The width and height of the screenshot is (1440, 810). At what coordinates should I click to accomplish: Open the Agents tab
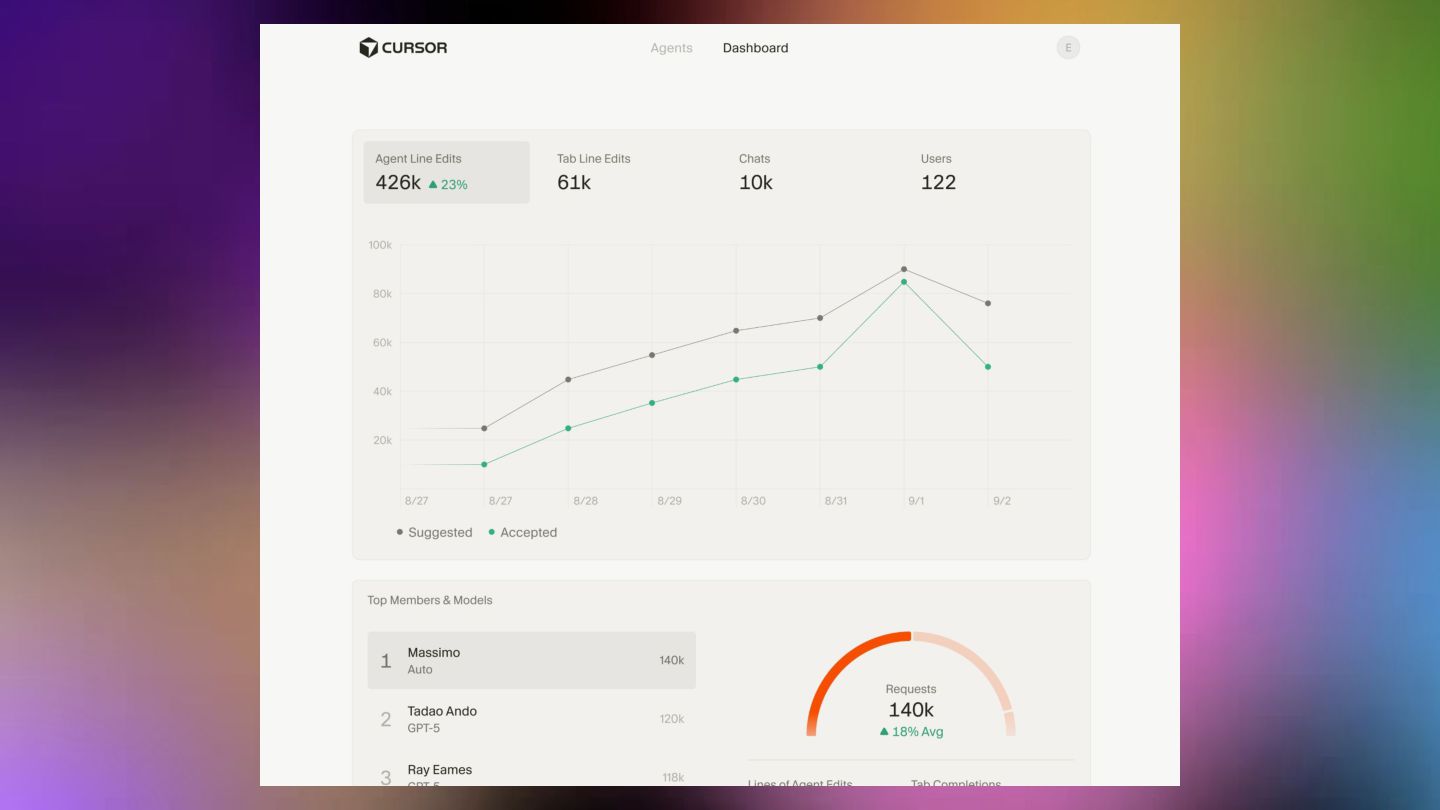point(671,48)
